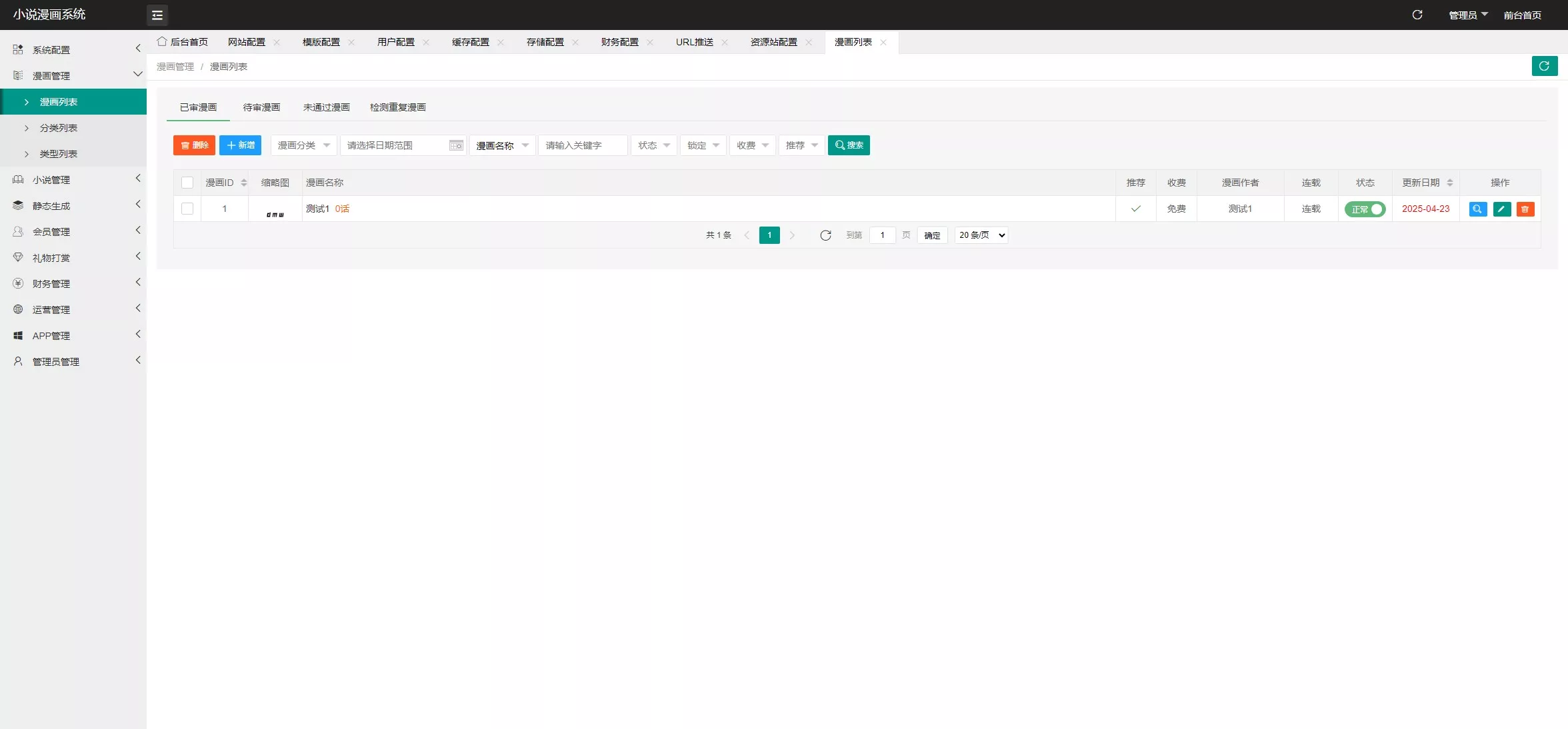Viewport: 1568px width, 729px height.
Task: Open the date range calendar icon
Action: (x=456, y=145)
